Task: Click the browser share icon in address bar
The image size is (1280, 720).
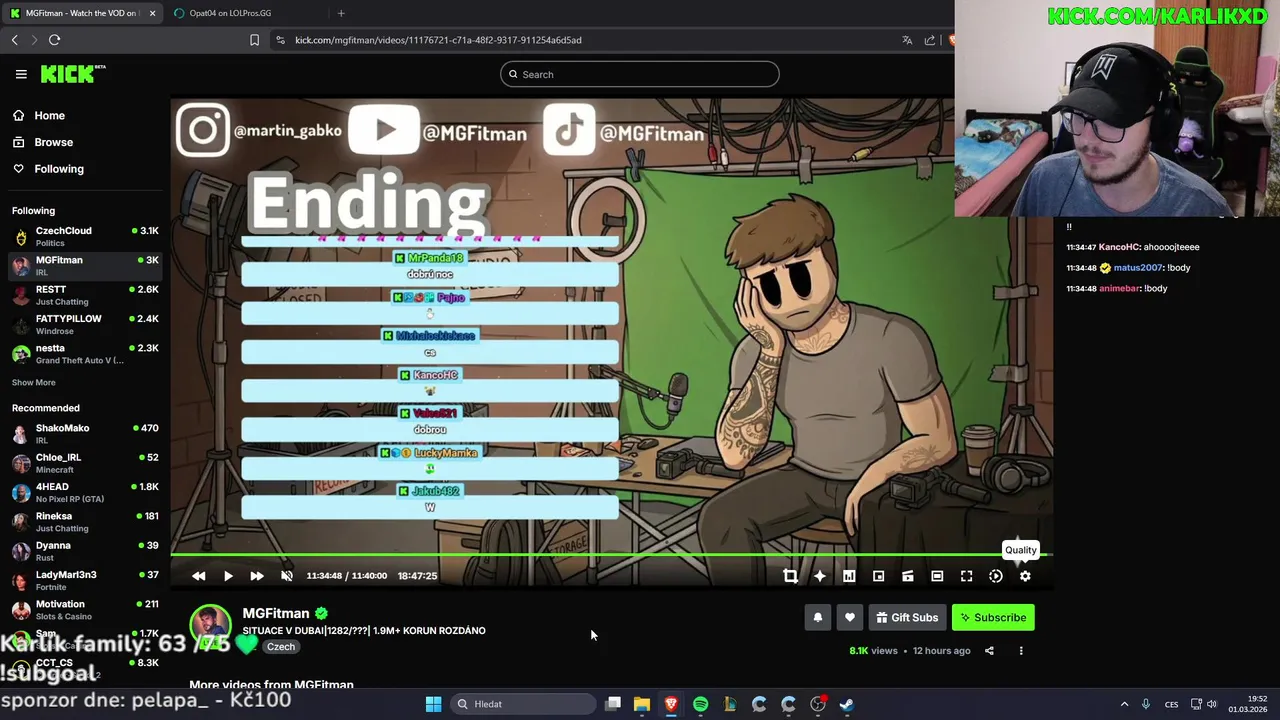Action: (930, 40)
